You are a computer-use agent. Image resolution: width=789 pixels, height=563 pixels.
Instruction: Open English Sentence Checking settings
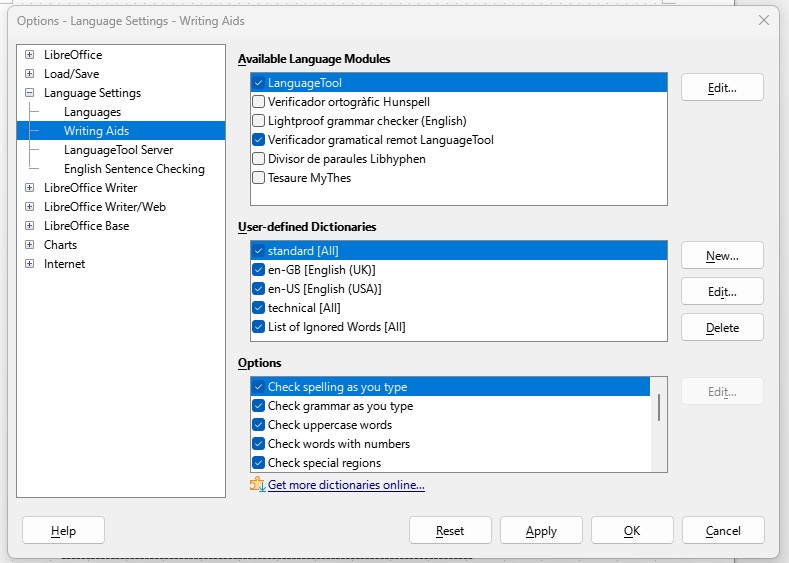click(x=134, y=169)
